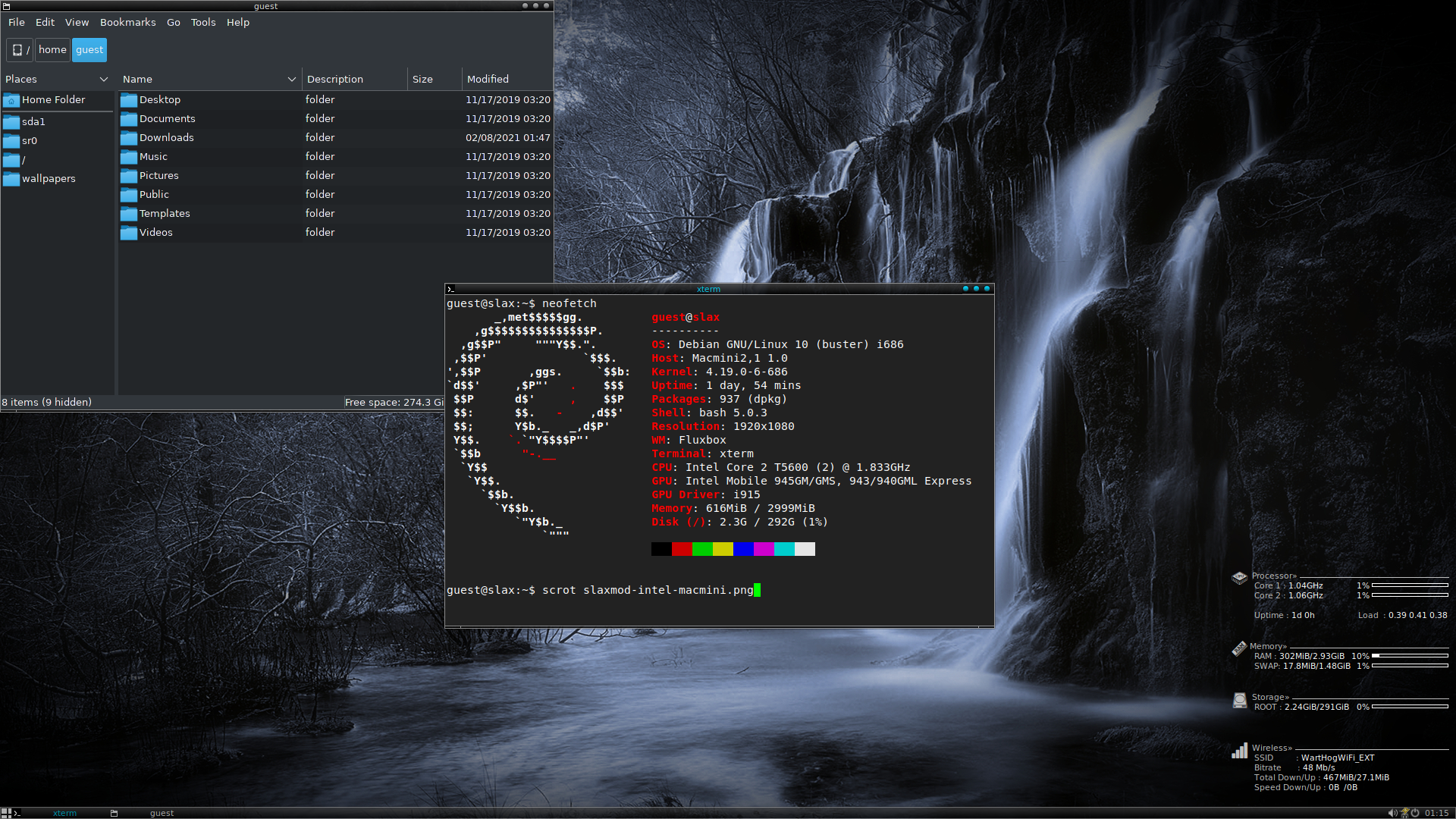Click the power button tray icon
Image resolution: width=1456 pixels, height=819 pixels.
[1415, 813]
